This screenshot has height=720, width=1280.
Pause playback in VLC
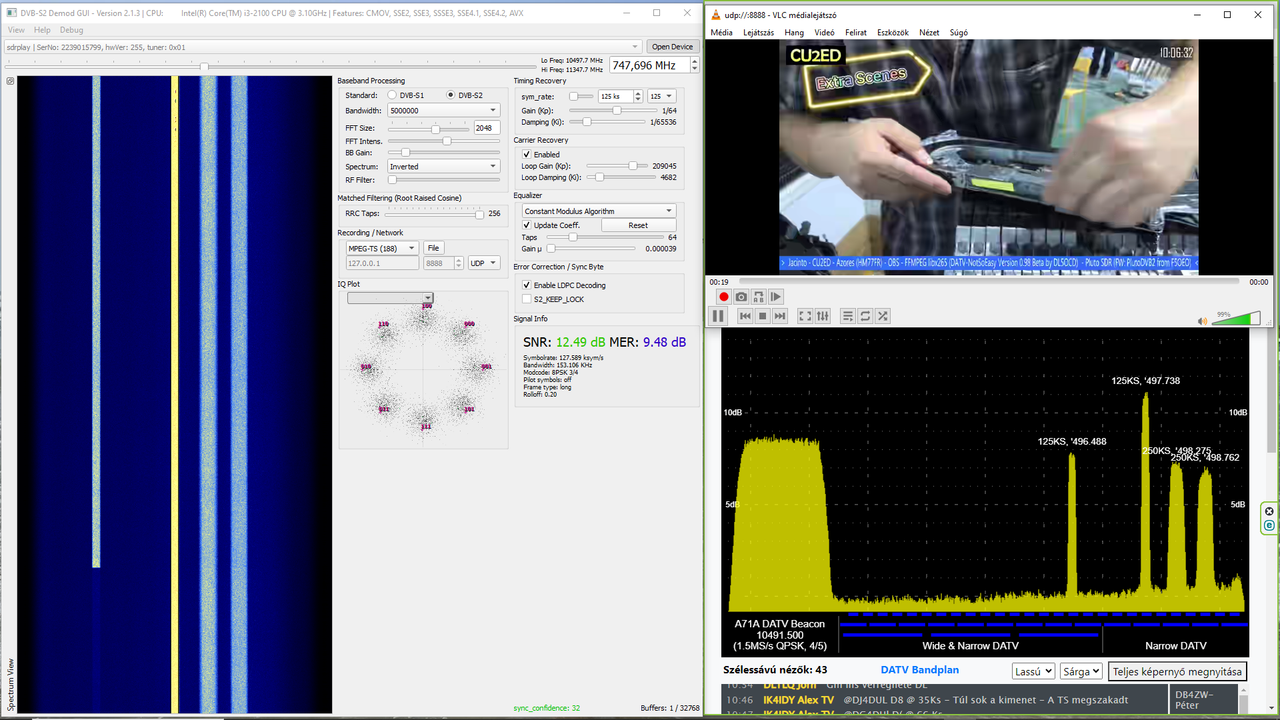pos(718,316)
